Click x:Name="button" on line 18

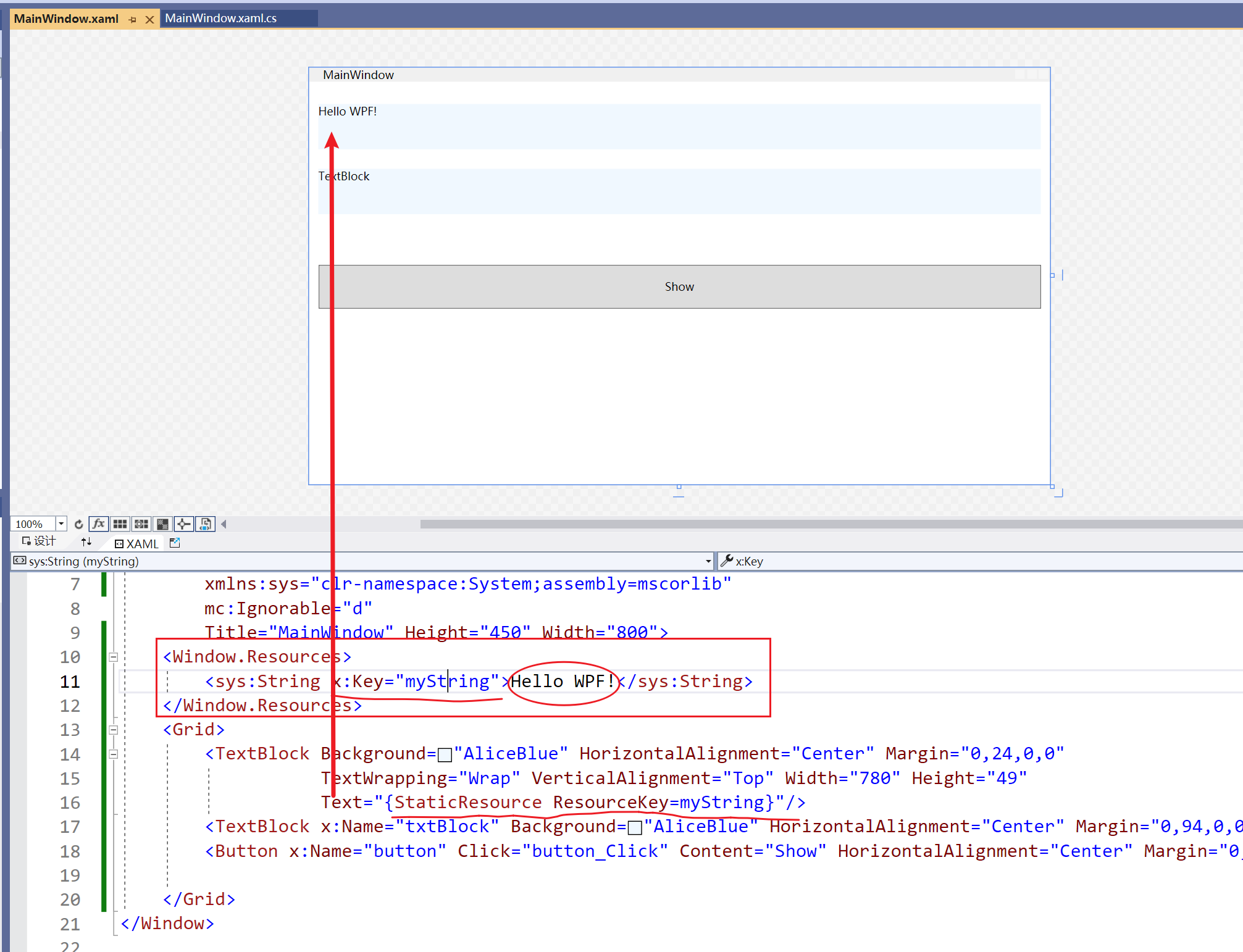pos(367,851)
